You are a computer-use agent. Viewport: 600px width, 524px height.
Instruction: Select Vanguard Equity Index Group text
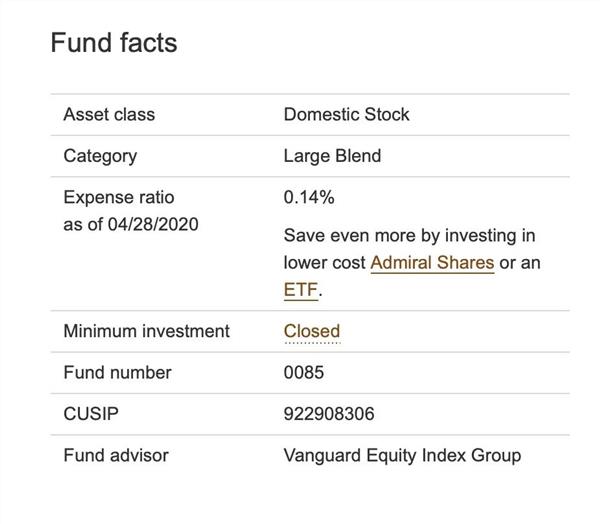click(x=402, y=455)
